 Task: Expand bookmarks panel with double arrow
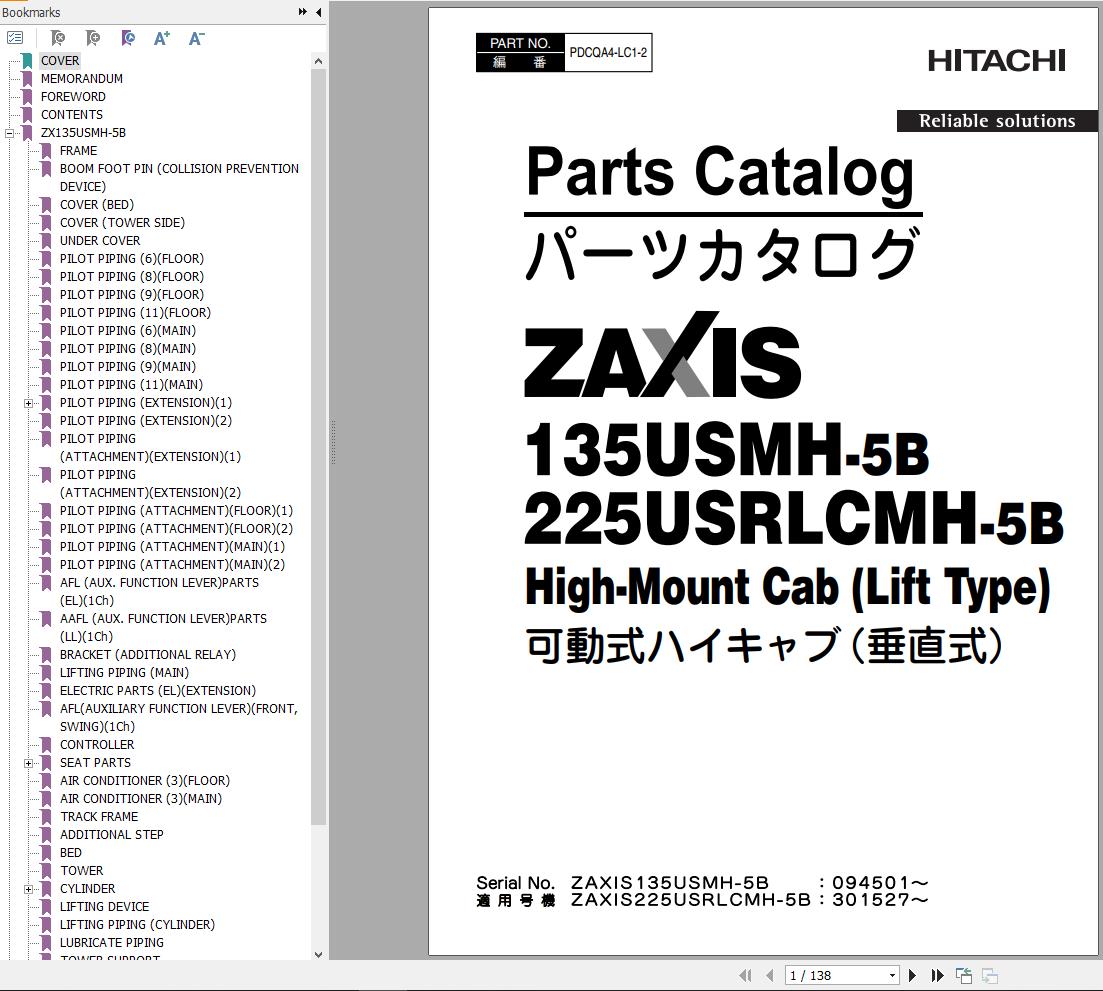(x=302, y=12)
